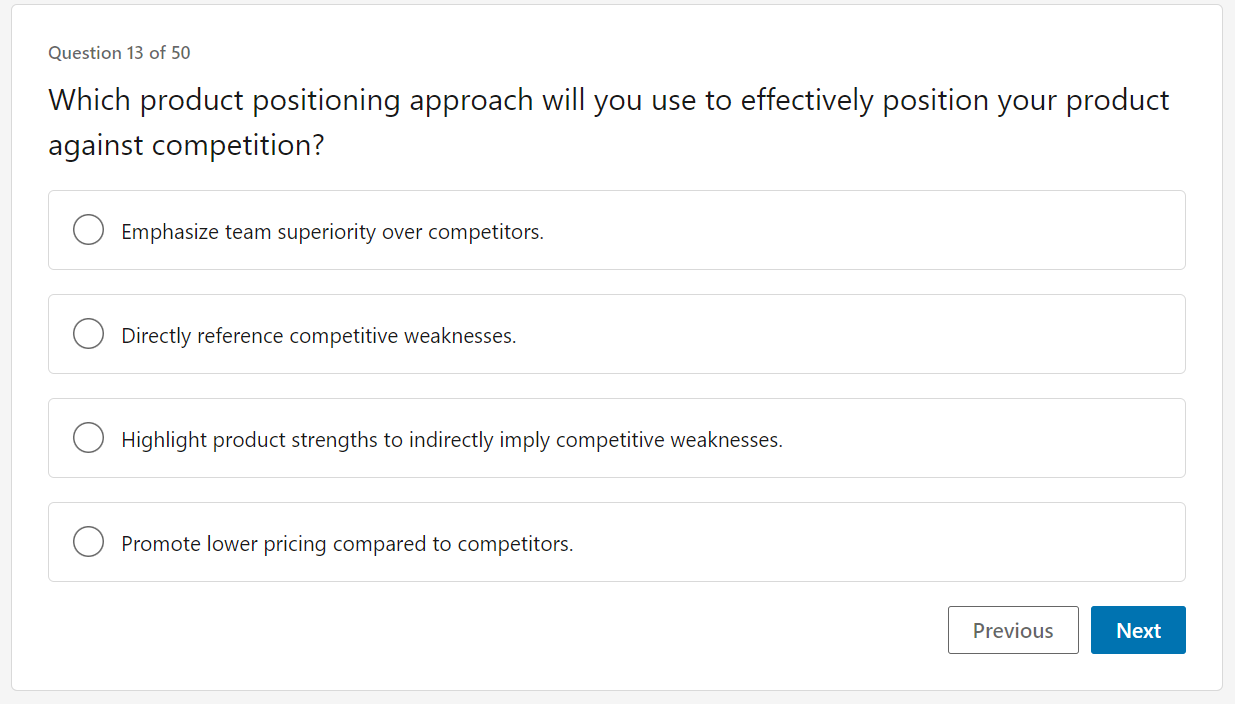Click the 'Question 13 of 50' counter
The height and width of the screenshot is (704, 1235).
(x=119, y=53)
